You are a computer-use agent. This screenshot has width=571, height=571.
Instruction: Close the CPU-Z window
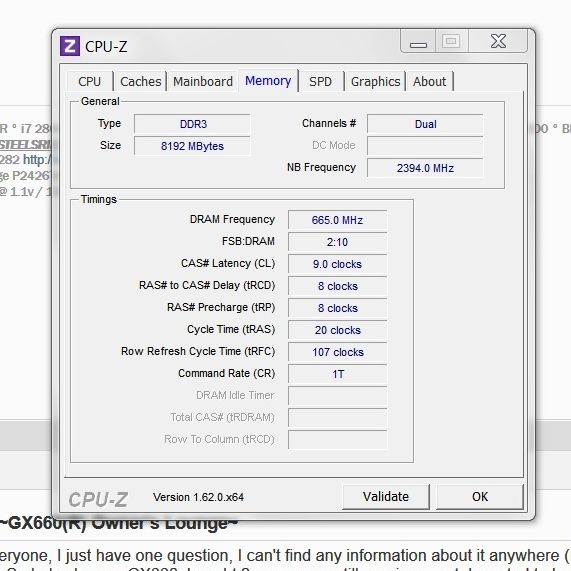click(x=498, y=41)
